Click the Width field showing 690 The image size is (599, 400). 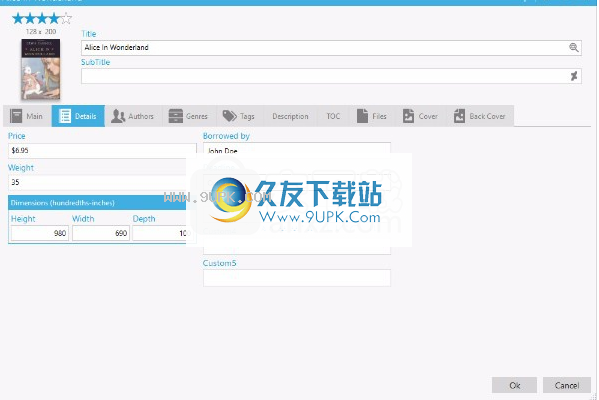101,233
